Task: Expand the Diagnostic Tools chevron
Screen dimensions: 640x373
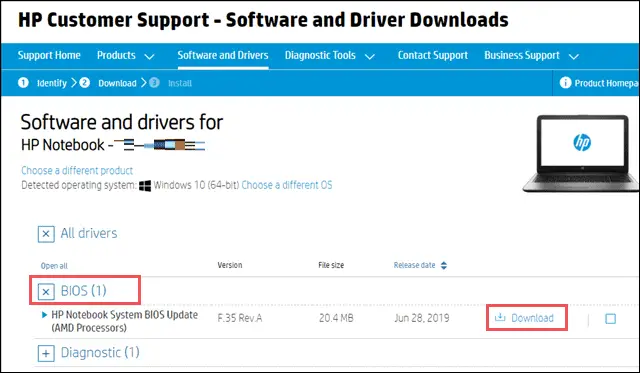Action: pyautogui.click(x=370, y=57)
